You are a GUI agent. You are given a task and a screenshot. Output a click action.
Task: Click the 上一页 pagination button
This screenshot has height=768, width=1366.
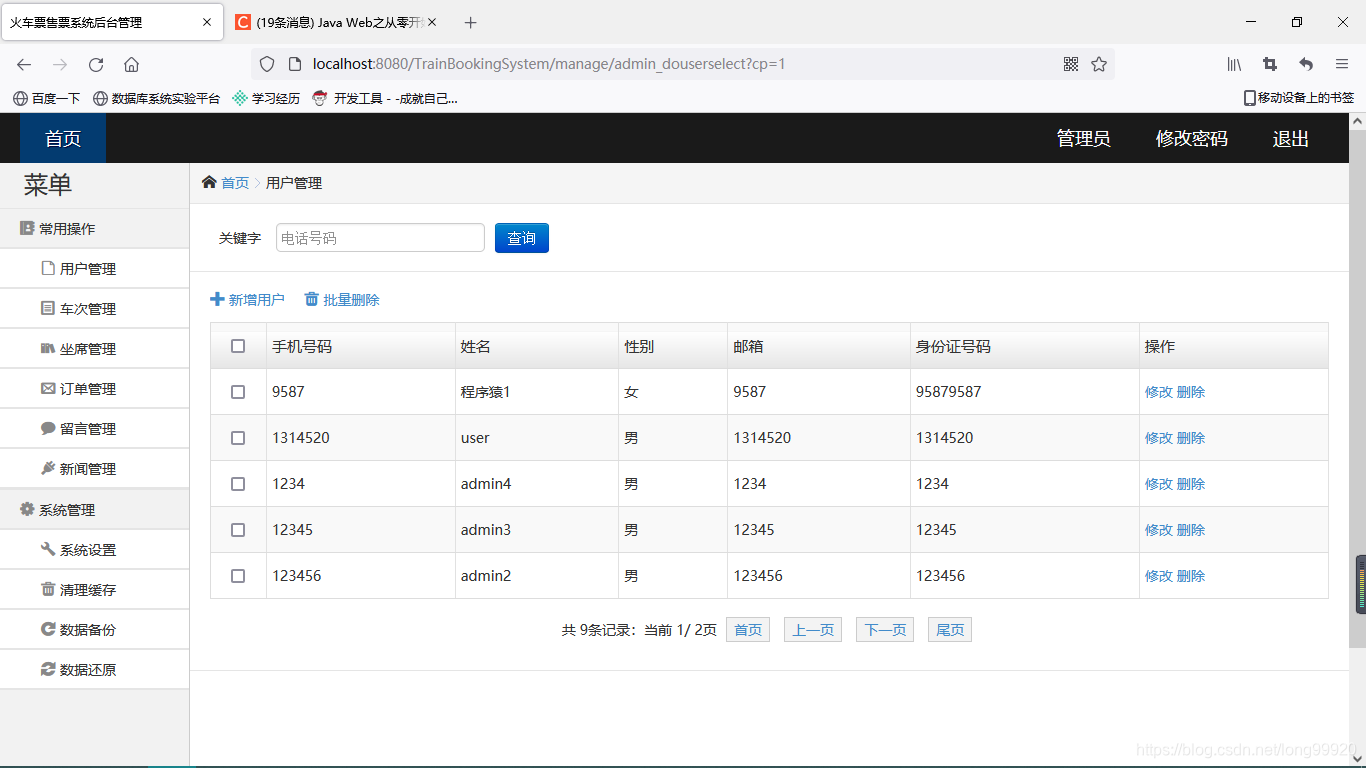pos(813,630)
